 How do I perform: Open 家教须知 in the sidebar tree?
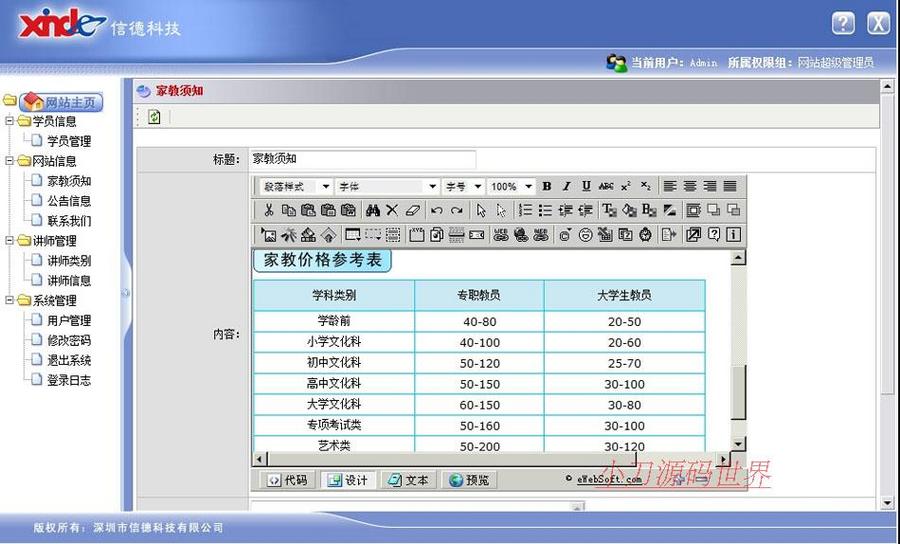click(69, 181)
